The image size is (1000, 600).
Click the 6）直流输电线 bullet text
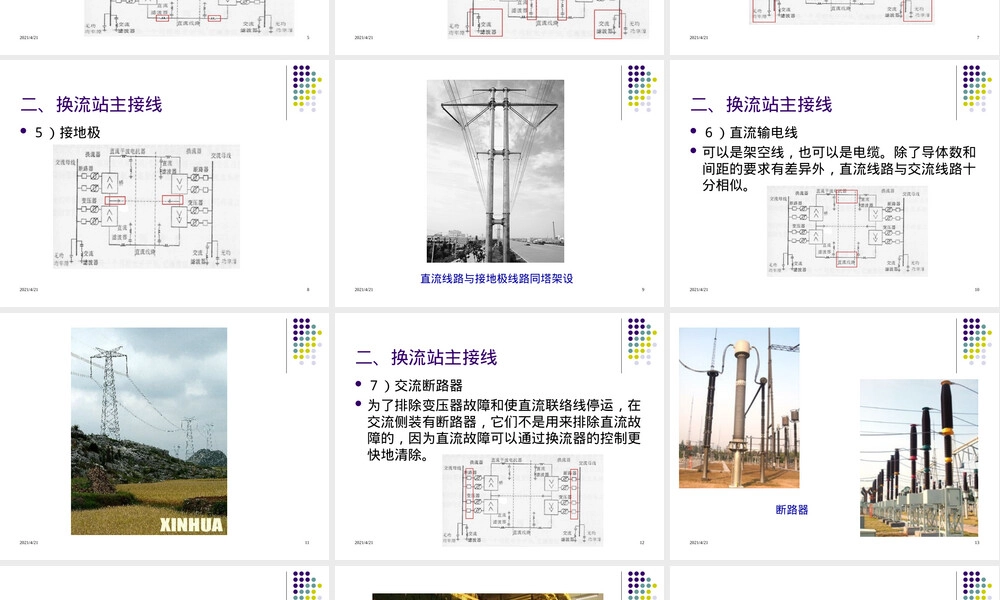point(751,133)
